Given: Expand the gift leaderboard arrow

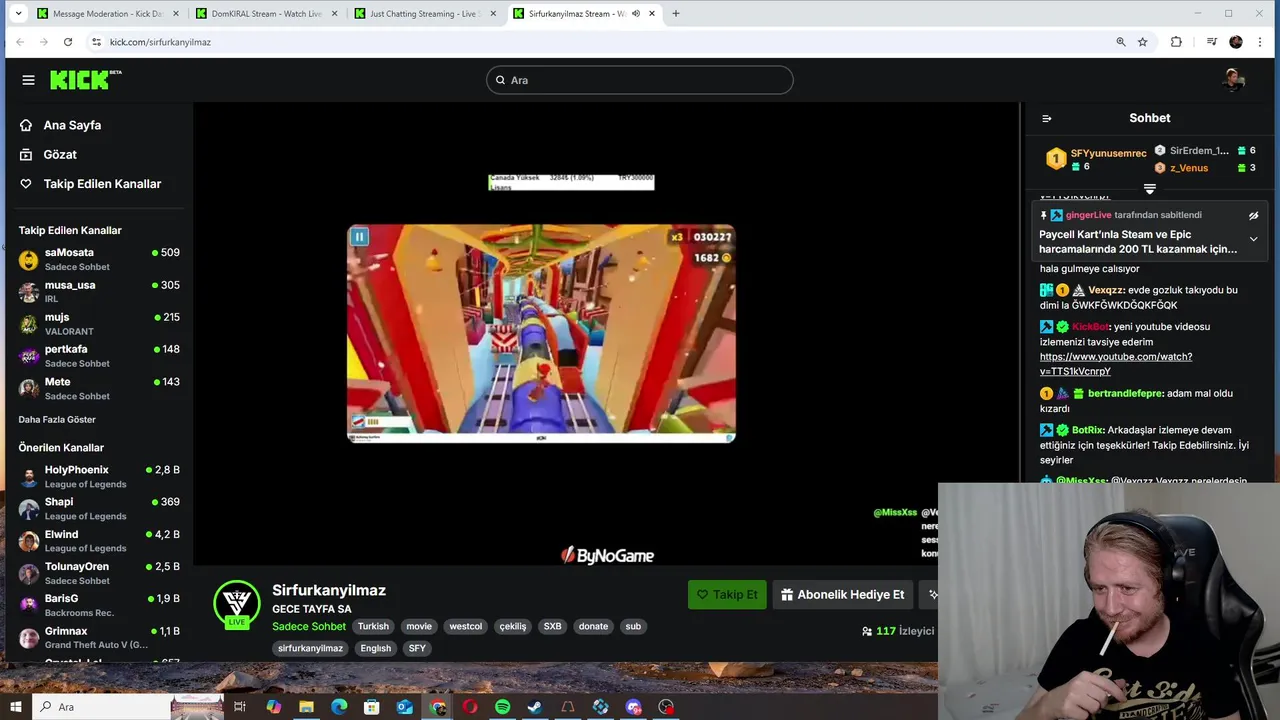Looking at the screenshot, I should (x=1150, y=189).
